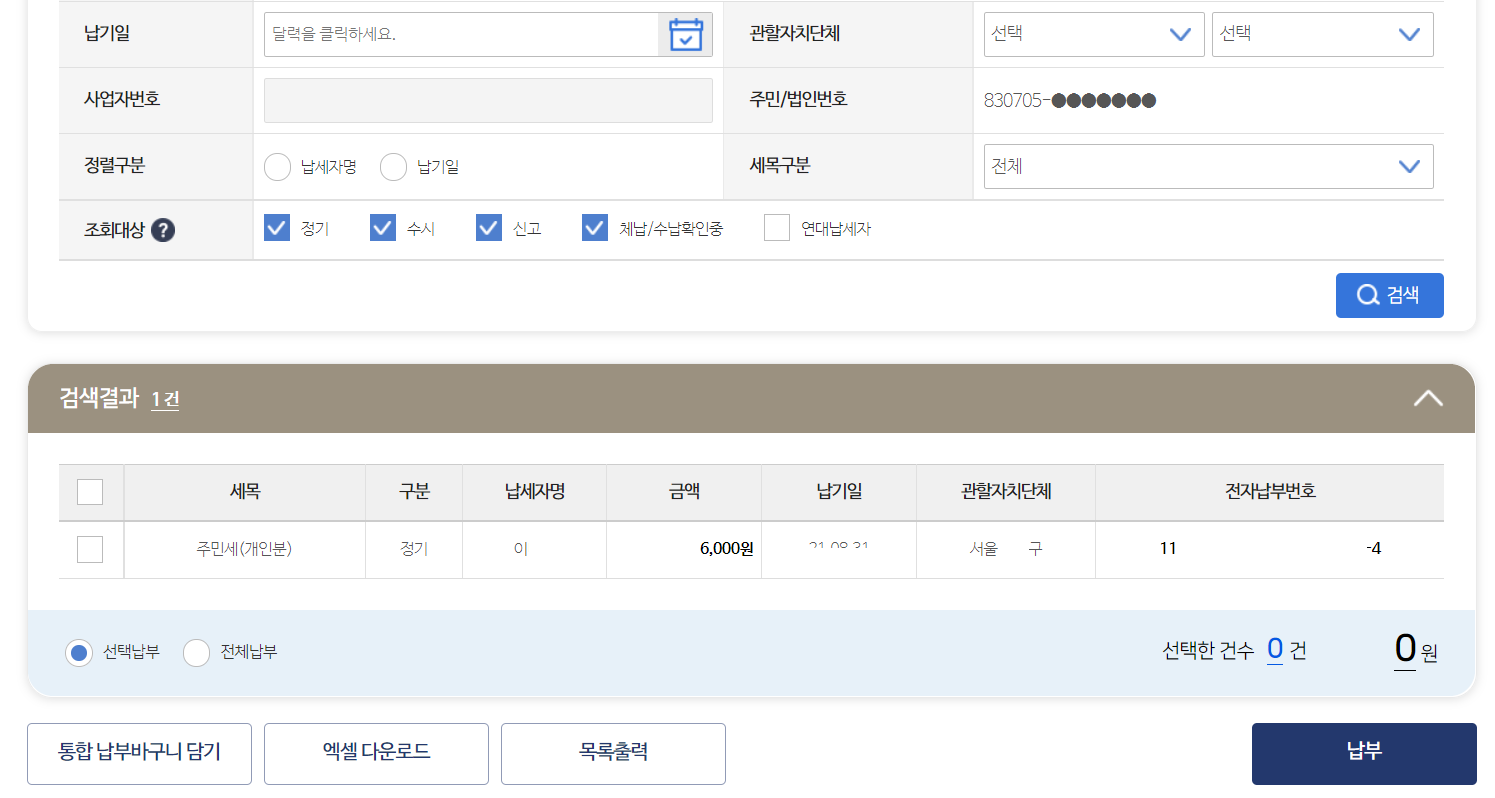Click the 주민세(개인분) tax item text

tap(244, 549)
